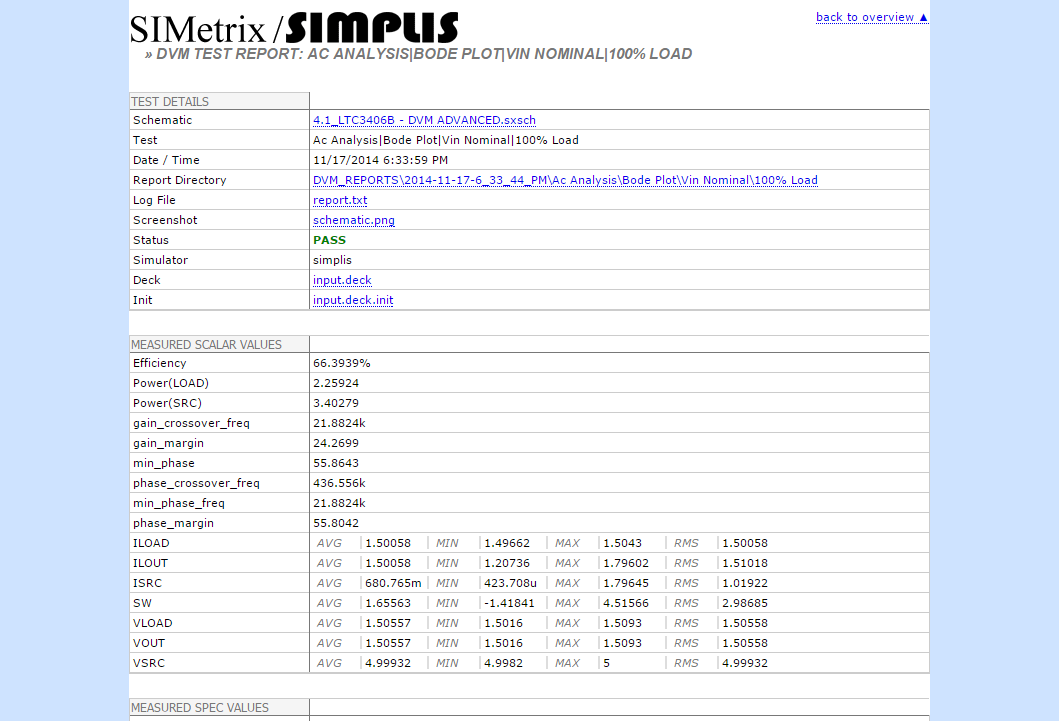Click the phase_margin row label
Screen dimensions: 1059x721
tap(173, 523)
